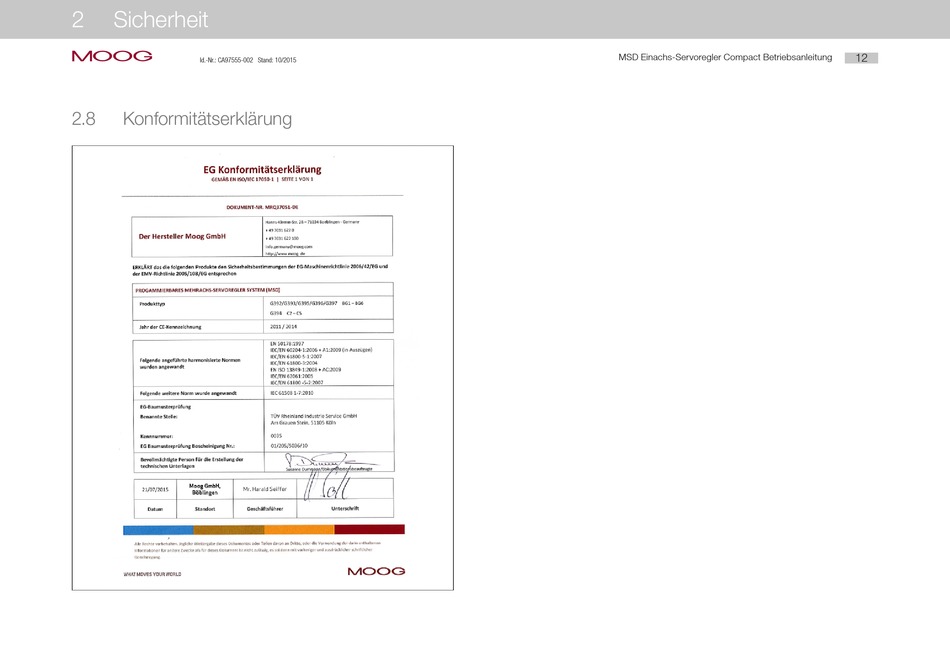Click the "2 Sicherheit" chapter banner title
950x672 pixels.
(139, 19)
